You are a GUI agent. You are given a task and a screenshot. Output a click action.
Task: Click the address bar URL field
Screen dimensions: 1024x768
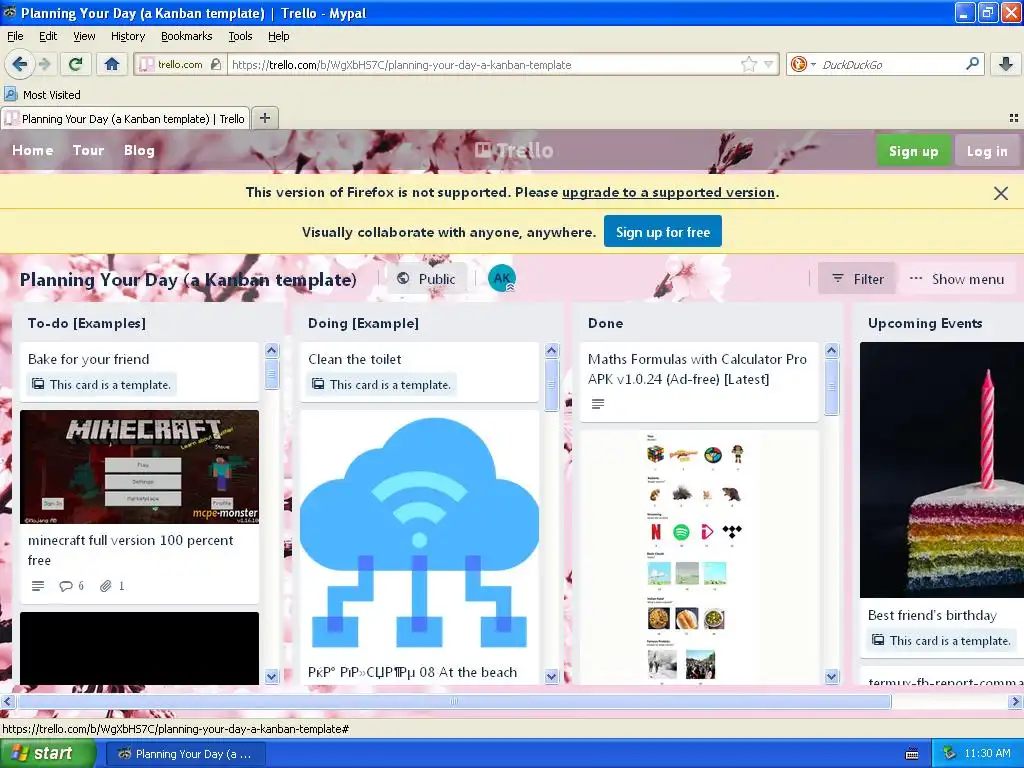pos(483,64)
